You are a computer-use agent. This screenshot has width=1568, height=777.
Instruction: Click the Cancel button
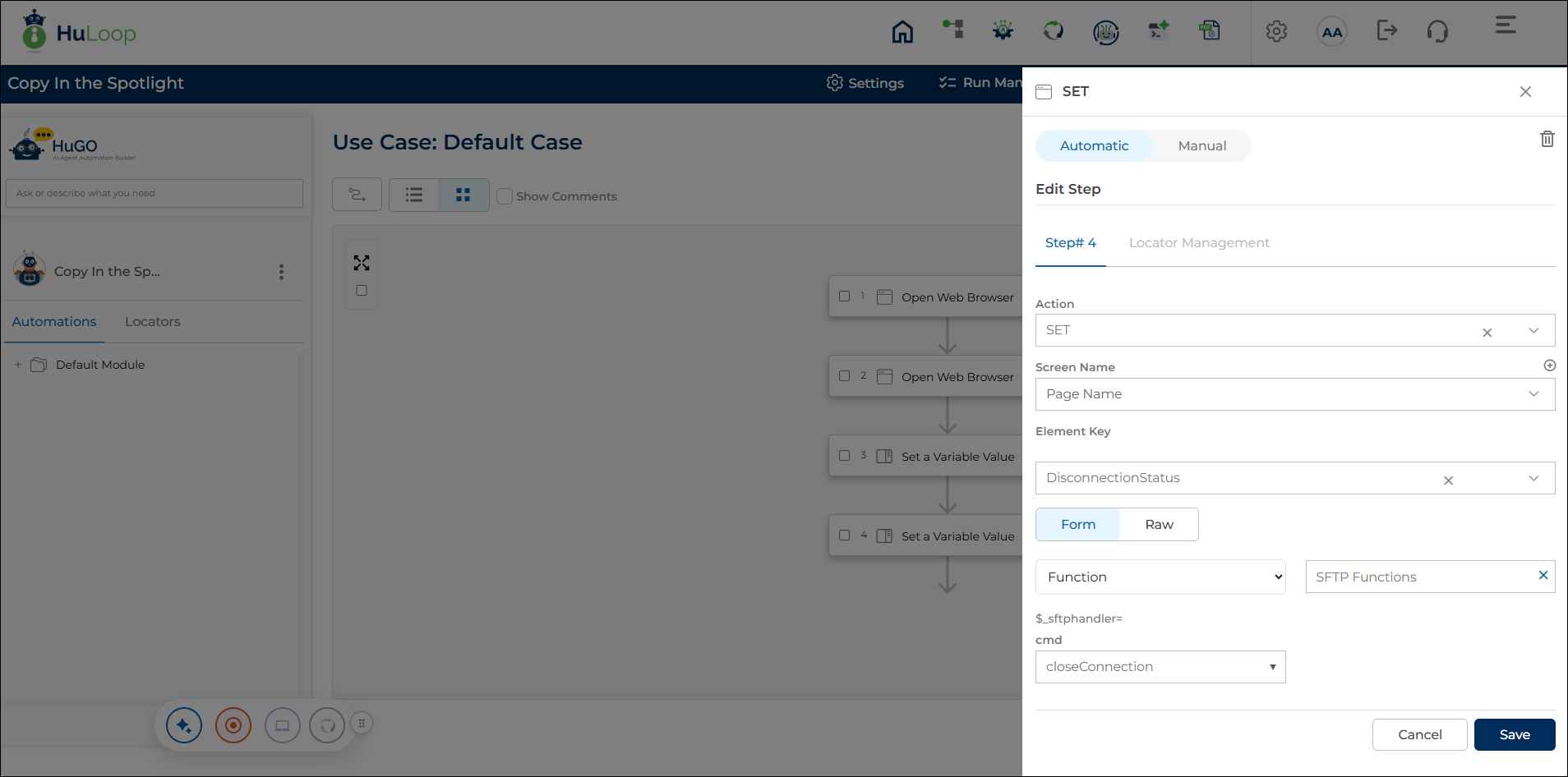pyautogui.click(x=1419, y=735)
